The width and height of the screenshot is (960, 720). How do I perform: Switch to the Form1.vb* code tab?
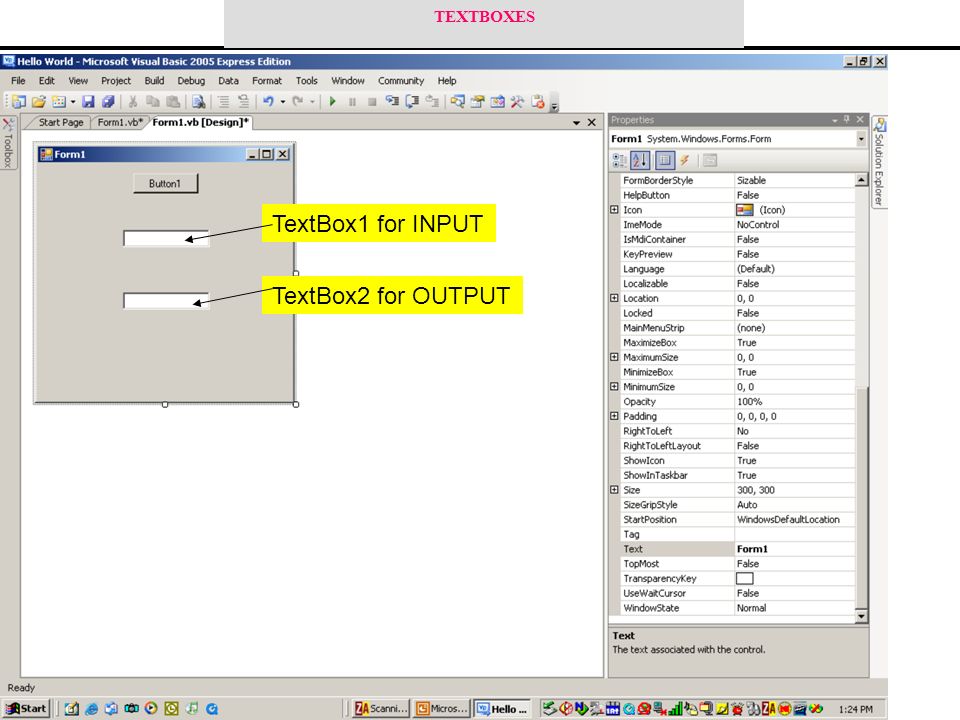coord(120,122)
